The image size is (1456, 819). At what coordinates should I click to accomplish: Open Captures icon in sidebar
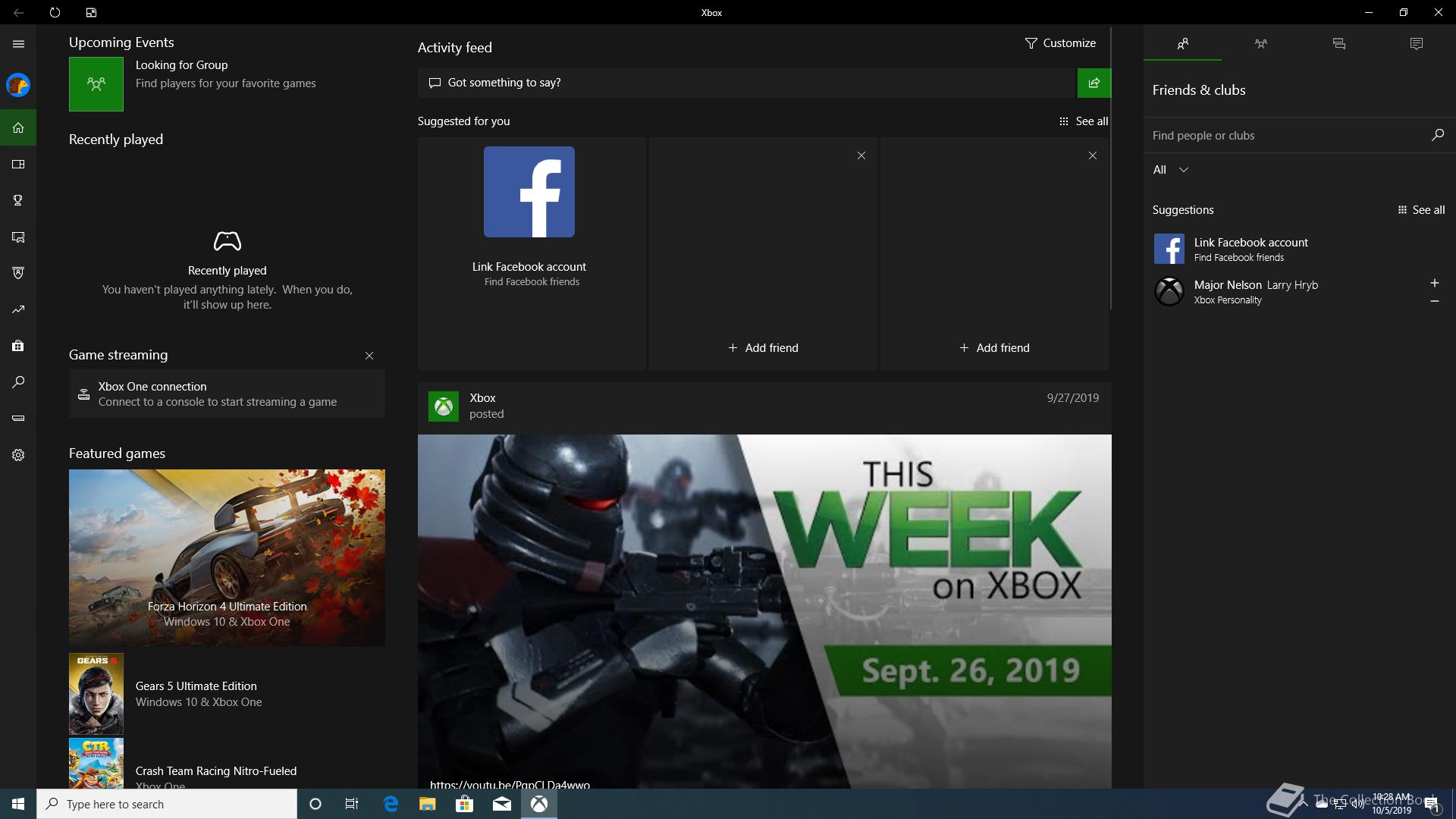(18, 237)
